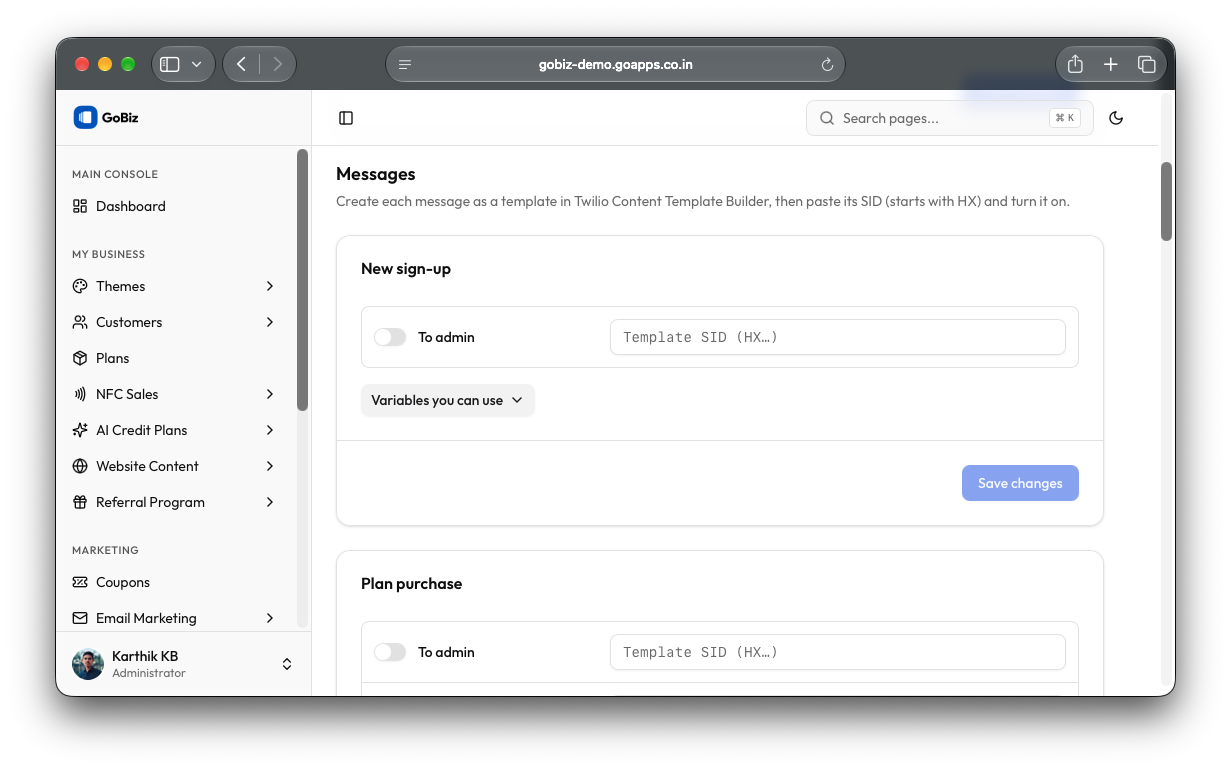Click the search magnifier icon
Viewport: 1231px width, 770px height.
827,118
